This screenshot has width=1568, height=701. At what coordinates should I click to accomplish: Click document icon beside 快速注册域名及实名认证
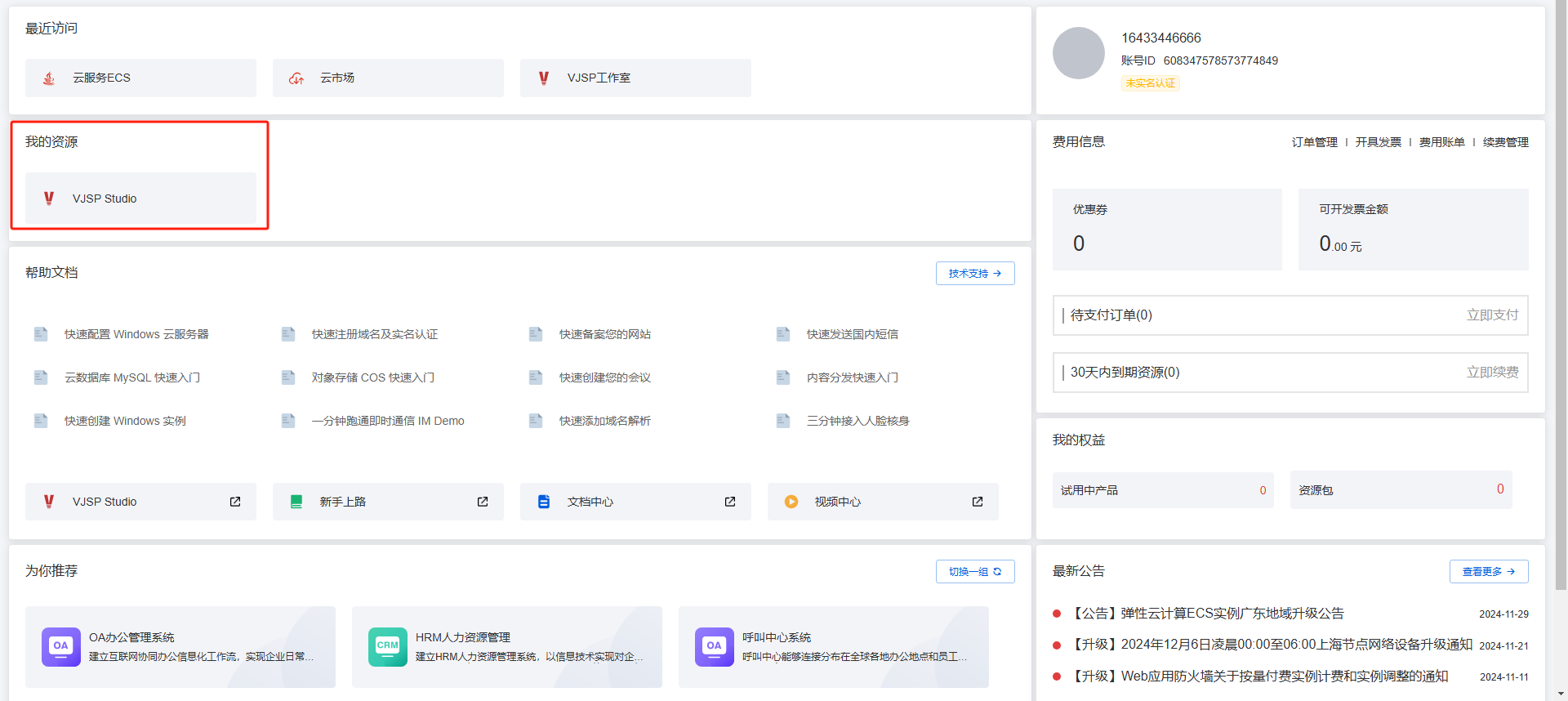(x=288, y=334)
